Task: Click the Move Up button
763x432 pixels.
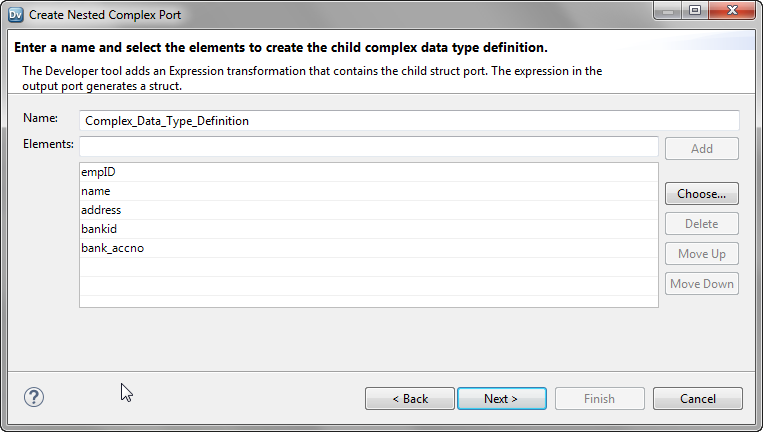Action: (702, 254)
